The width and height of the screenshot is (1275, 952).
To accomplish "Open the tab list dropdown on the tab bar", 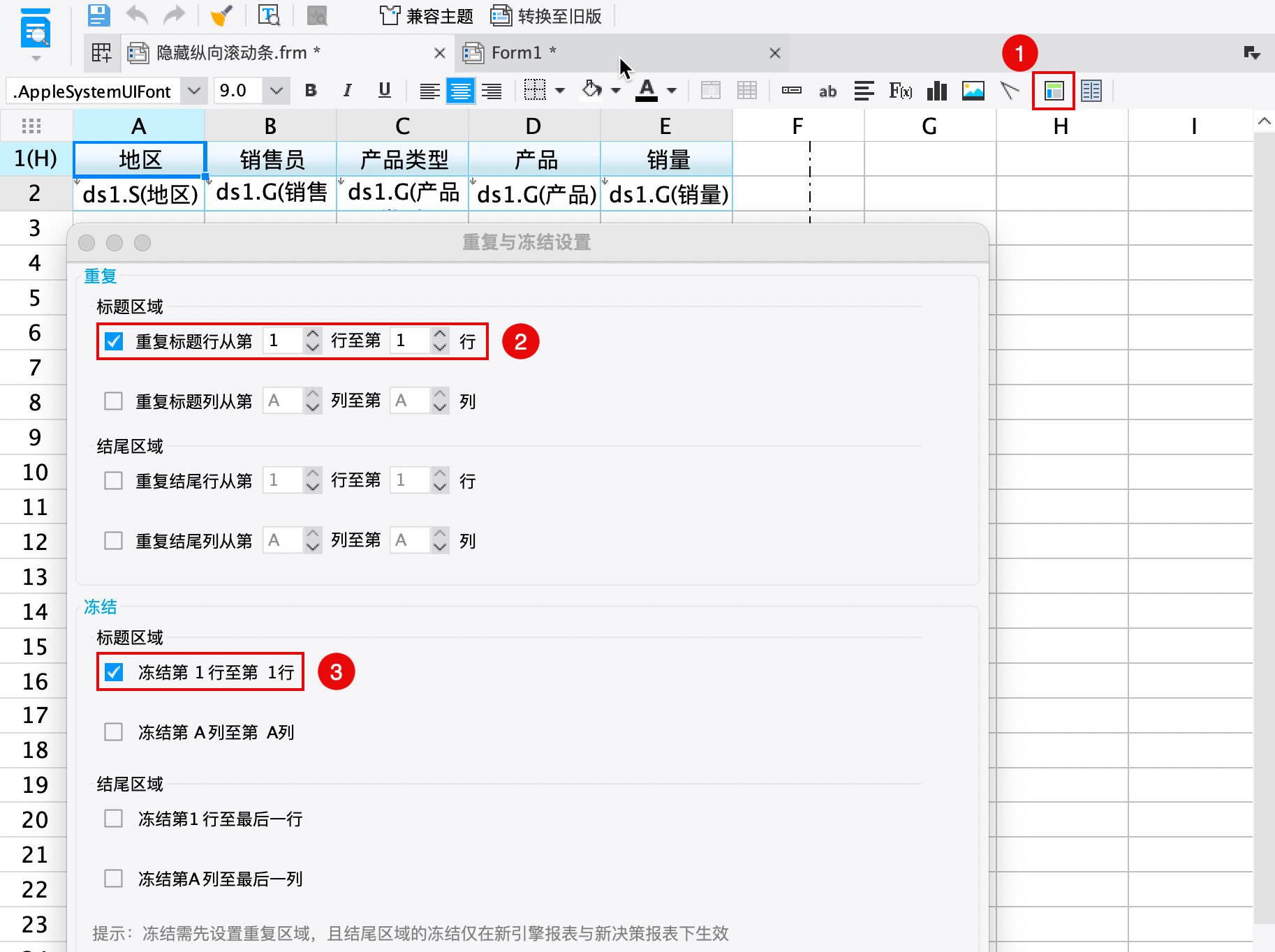I will [1252, 52].
